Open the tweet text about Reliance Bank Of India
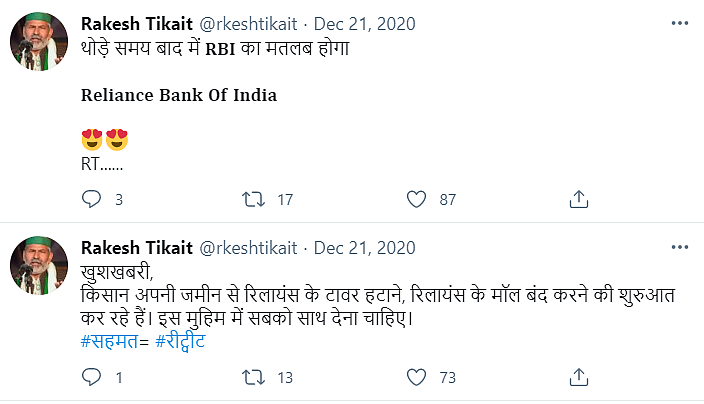The height and width of the screenshot is (404, 704). (177, 97)
